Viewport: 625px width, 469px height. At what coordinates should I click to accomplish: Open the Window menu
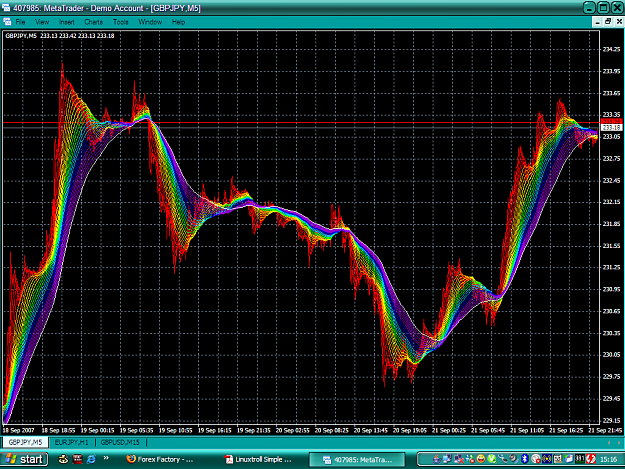pyautogui.click(x=150, y=22)
